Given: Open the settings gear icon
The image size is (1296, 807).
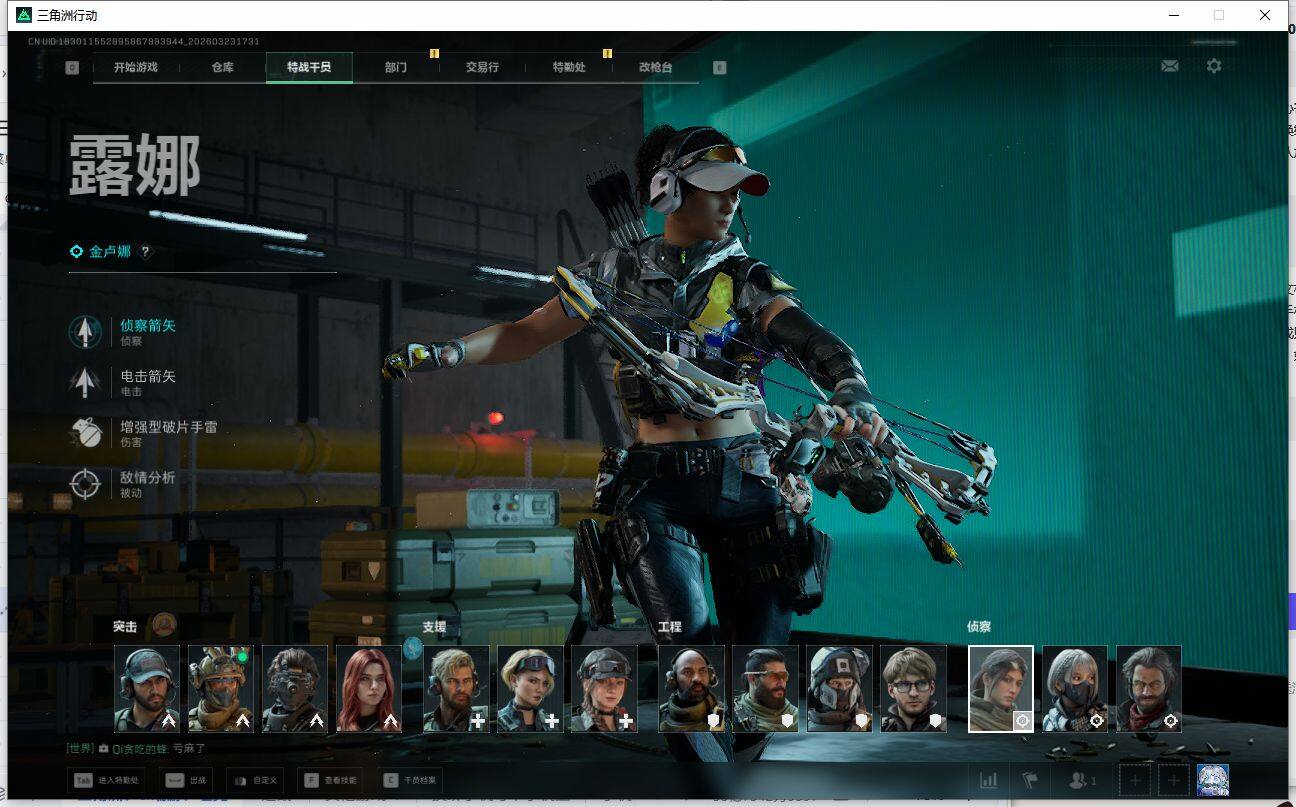Looking at the screenshot, I should (x=1214, y=66).
